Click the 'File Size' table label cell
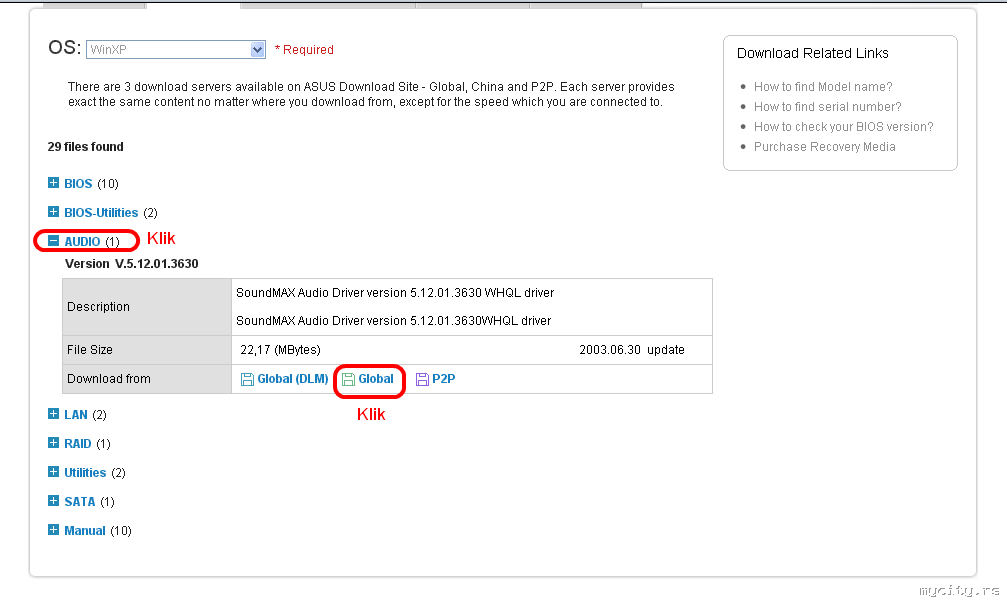Screen dimensions: 1007x603 (147, 350)
